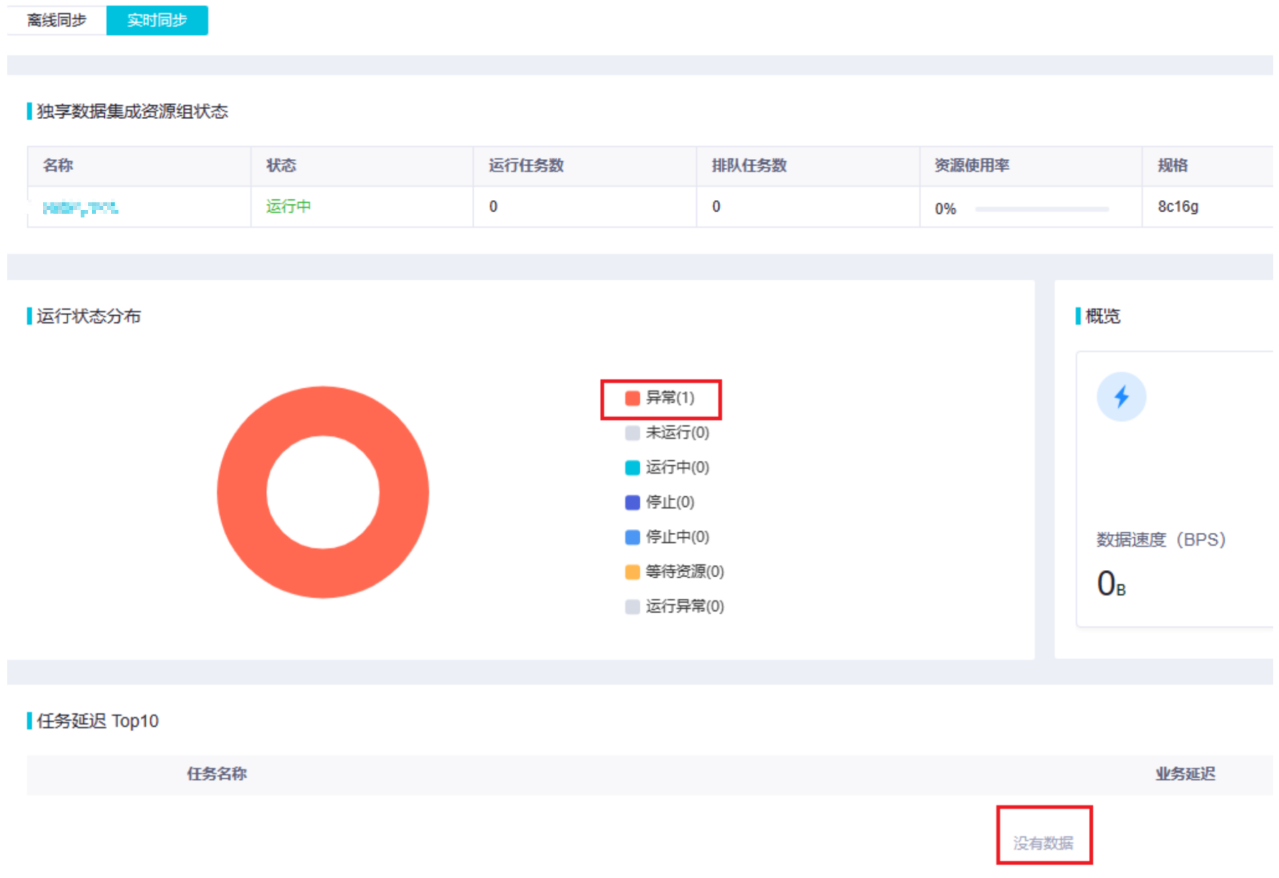Click the 运行异常(0) legend label
1279x878 pixels.
point(685,607)
